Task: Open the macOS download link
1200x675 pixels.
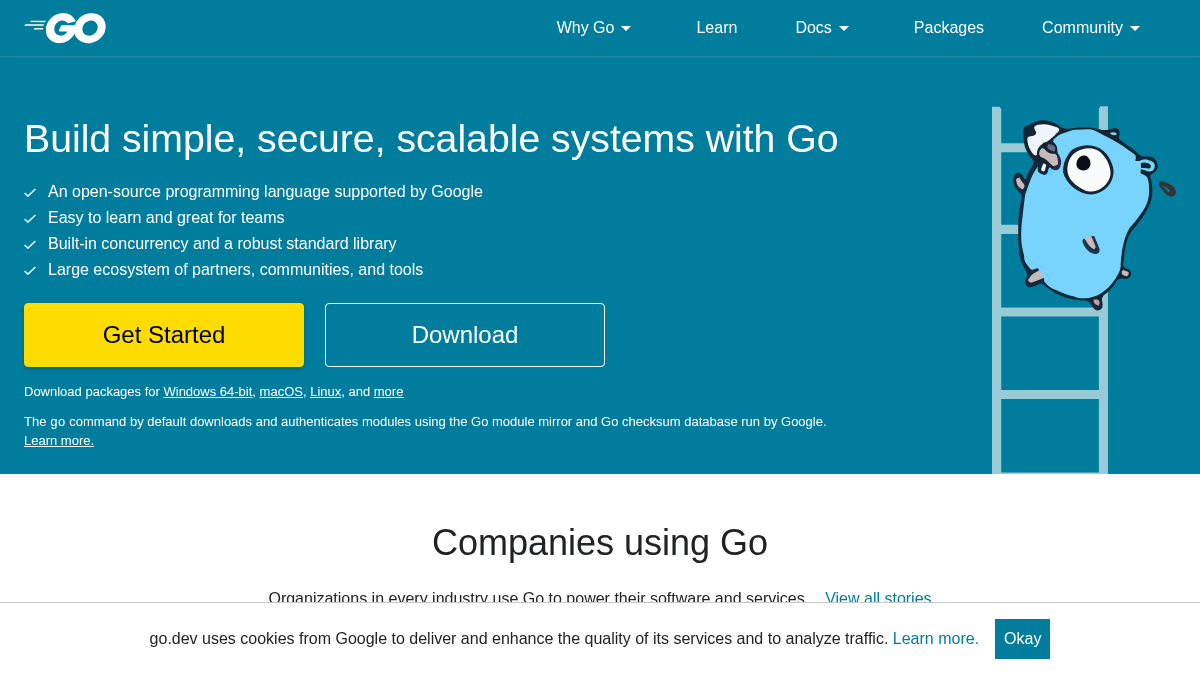Action: (x=281, y=392)
